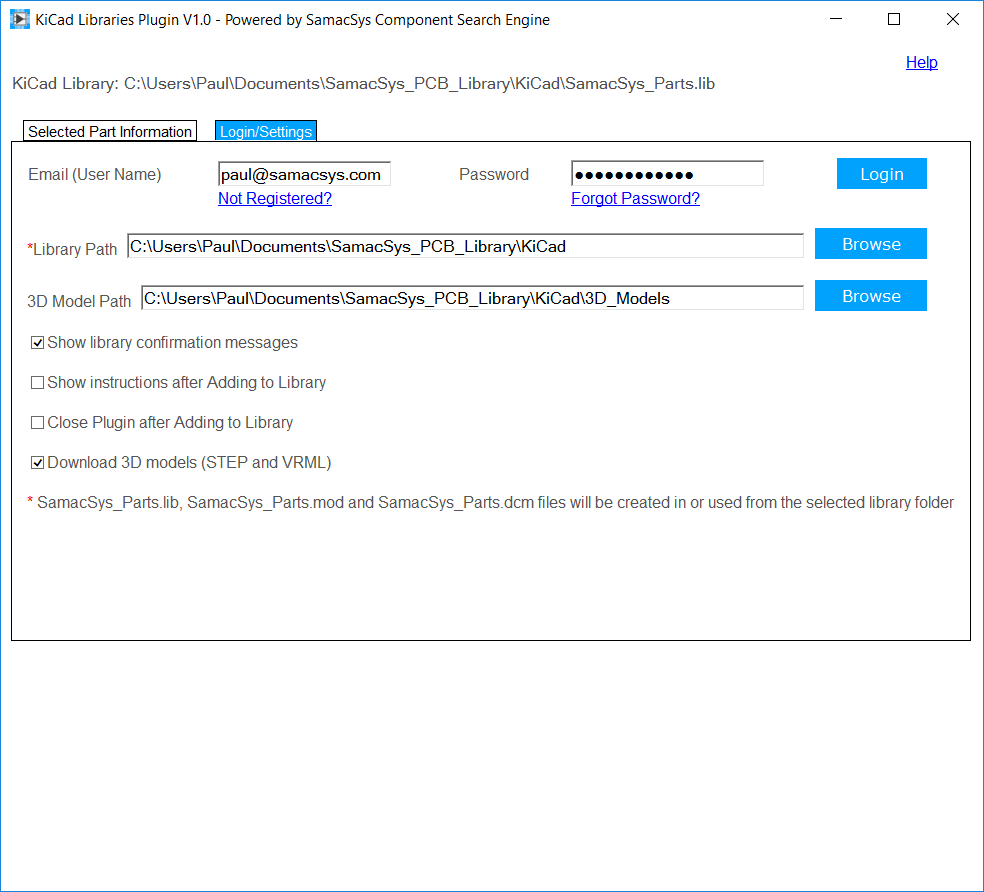Select the Login/Settings tab
Screen dimensions: 984x892
click(x=265, y=131)
